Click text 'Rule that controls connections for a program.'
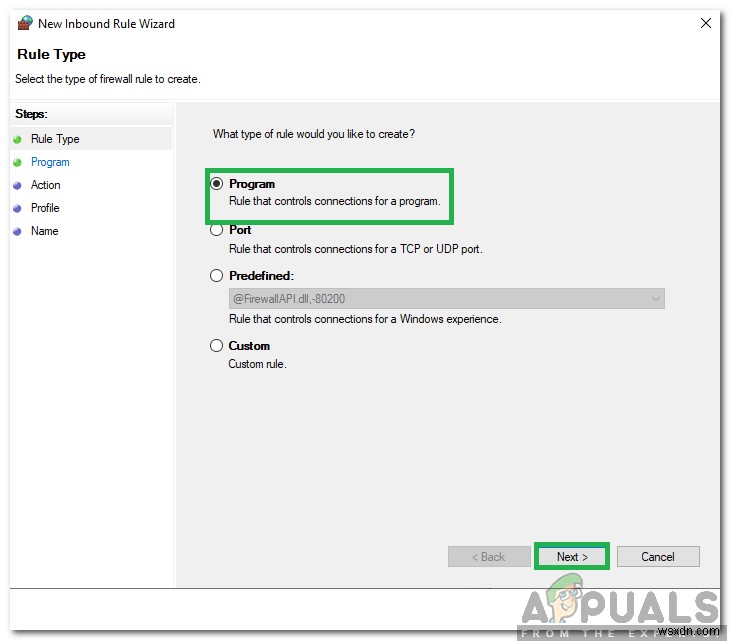This screenshot has width=731, height=641. tap(335, 201)
